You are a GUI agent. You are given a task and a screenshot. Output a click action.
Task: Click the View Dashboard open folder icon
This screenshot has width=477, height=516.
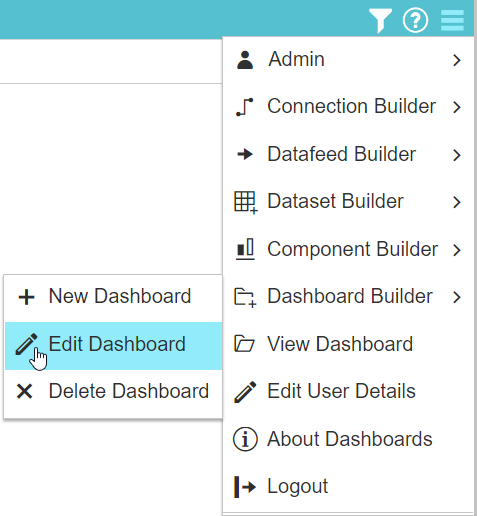tap(245, 344)
